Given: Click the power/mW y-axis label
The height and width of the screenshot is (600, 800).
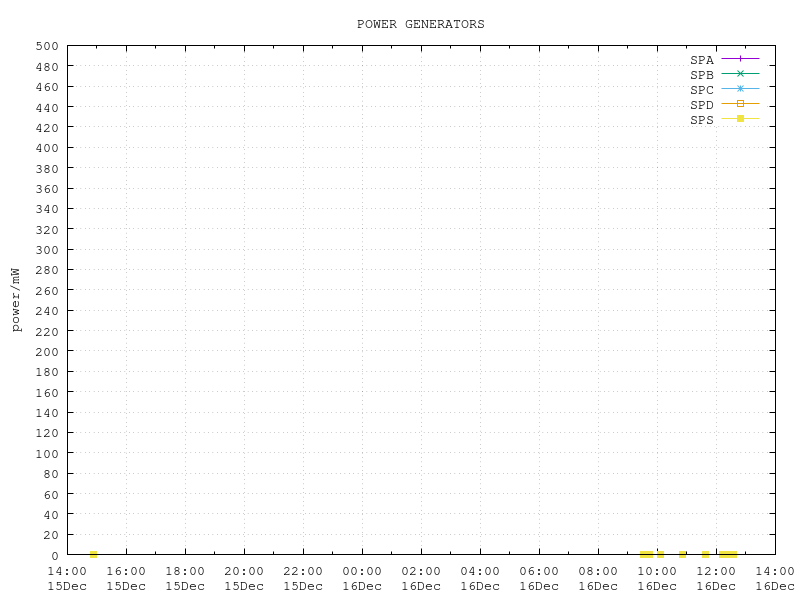Looking at the screenshot, I should click(x=16, y=299).
